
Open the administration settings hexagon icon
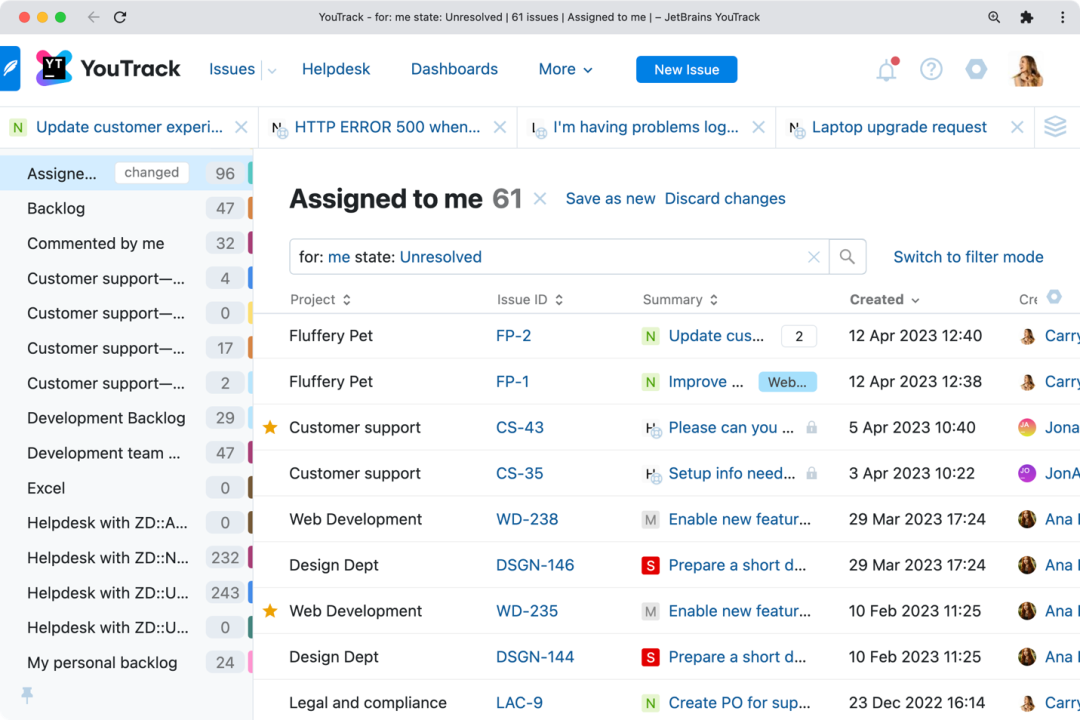[x=976, y=69]
